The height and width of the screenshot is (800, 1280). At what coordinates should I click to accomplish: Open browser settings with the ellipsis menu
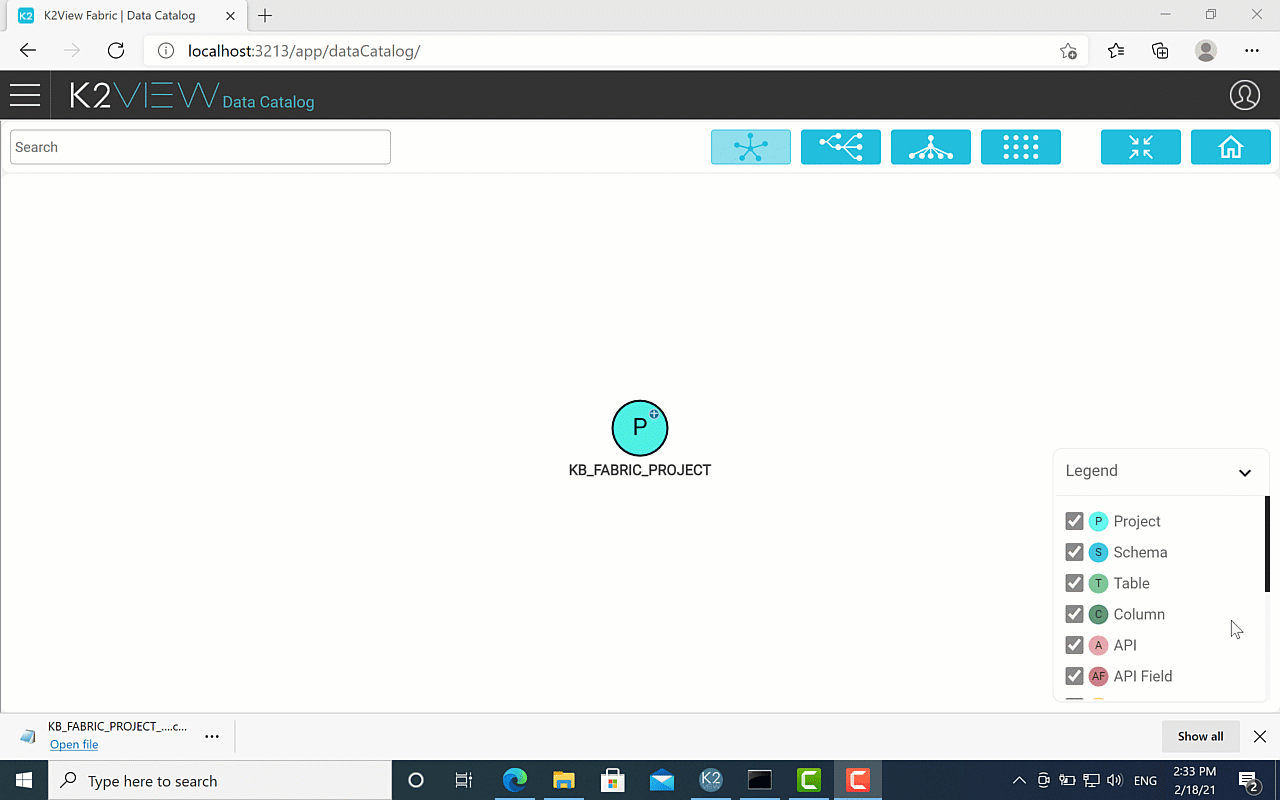pyautogui.click(x=1252, y=50)
